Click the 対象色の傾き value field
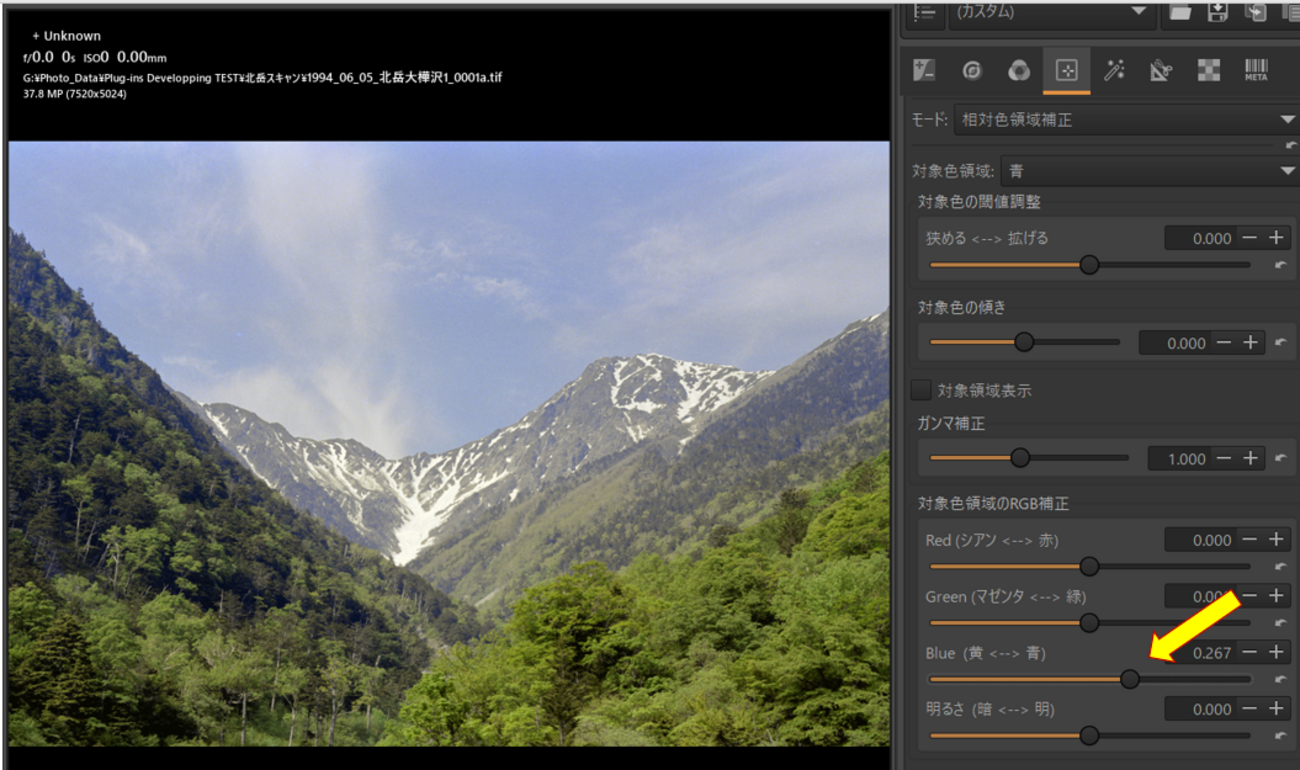This screenshot has height=770, width=1300. pos(1175,343)
